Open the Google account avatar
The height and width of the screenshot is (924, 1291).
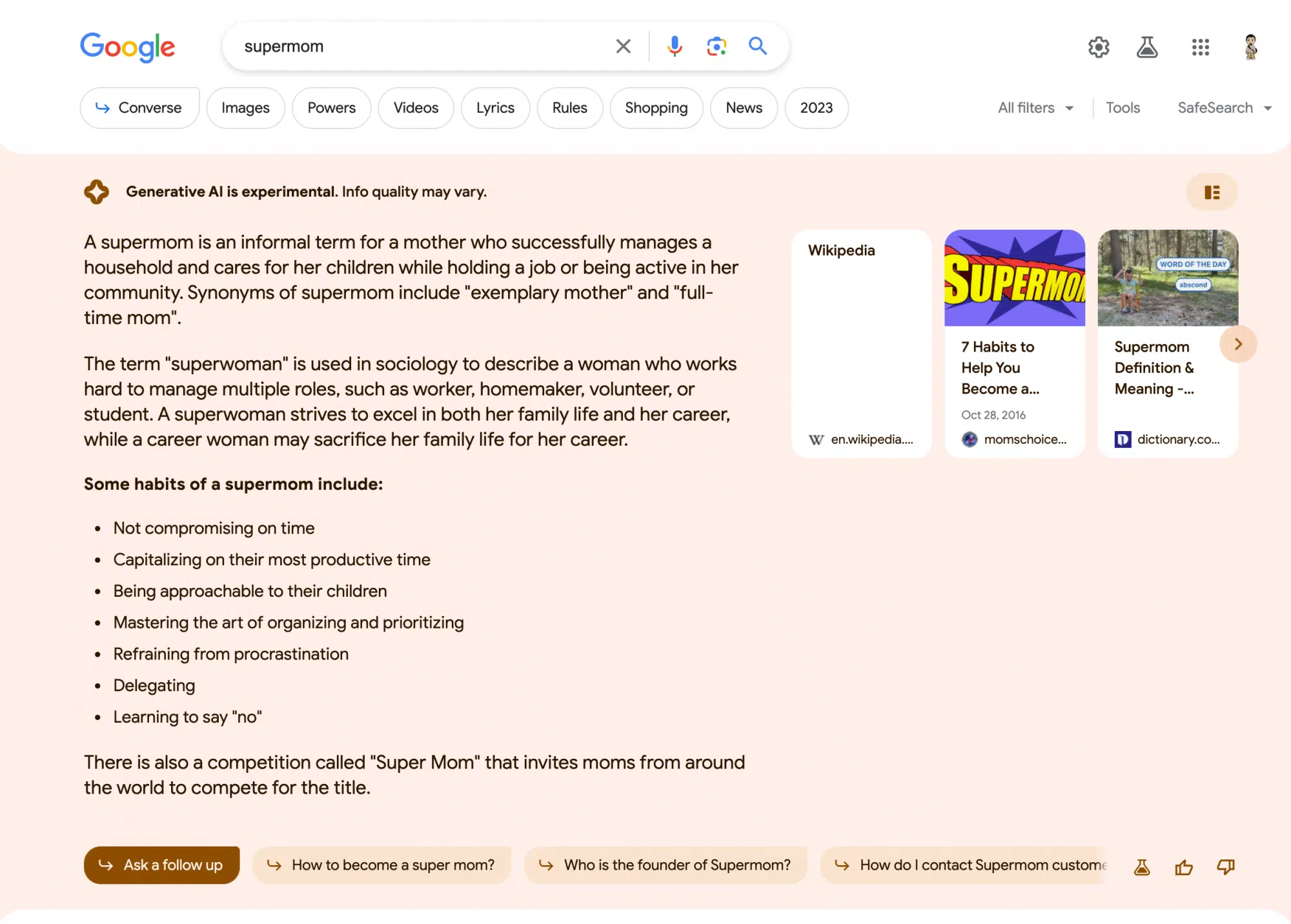(x=1251, y=47)
